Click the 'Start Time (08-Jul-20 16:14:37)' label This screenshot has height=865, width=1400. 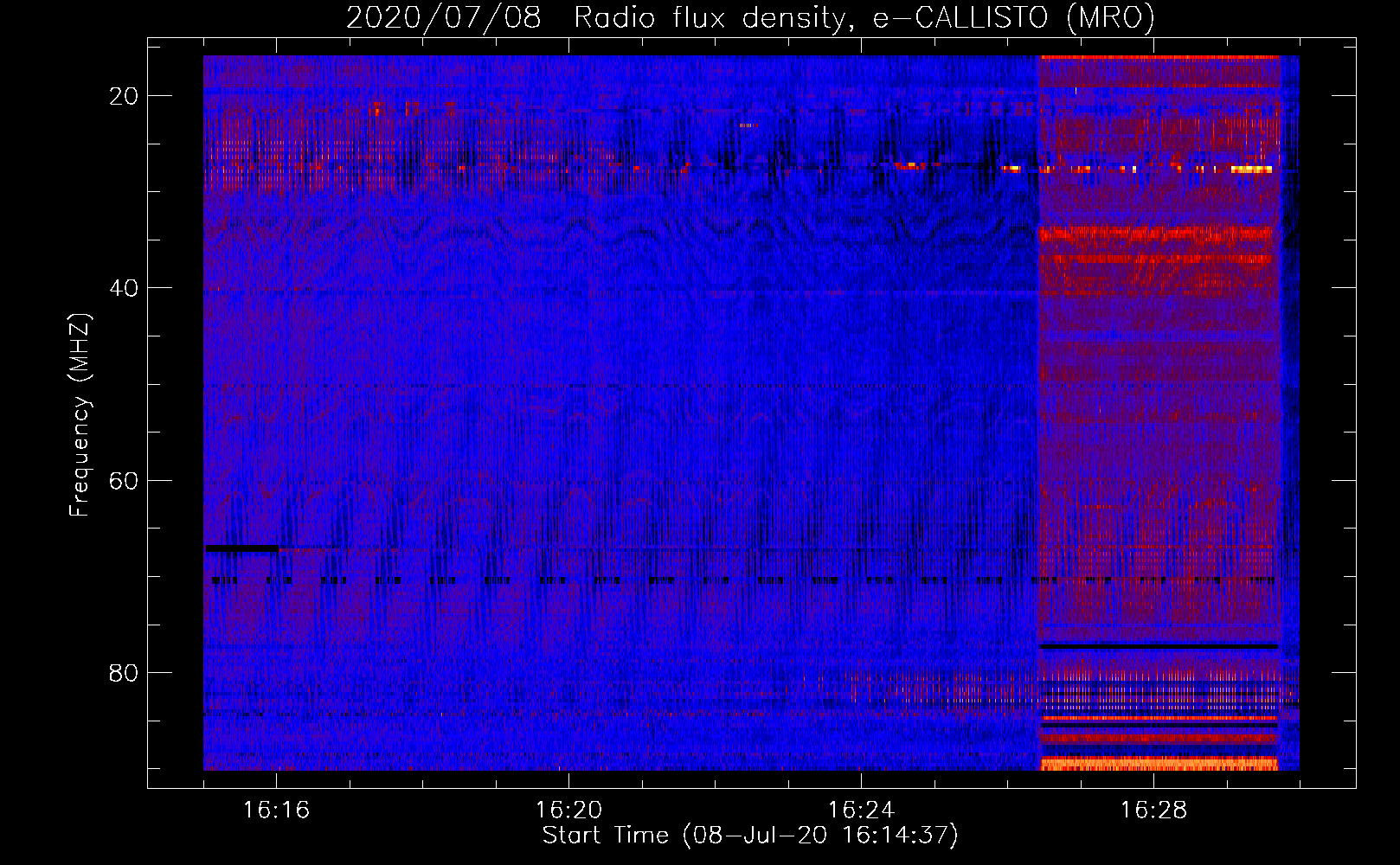750,836
